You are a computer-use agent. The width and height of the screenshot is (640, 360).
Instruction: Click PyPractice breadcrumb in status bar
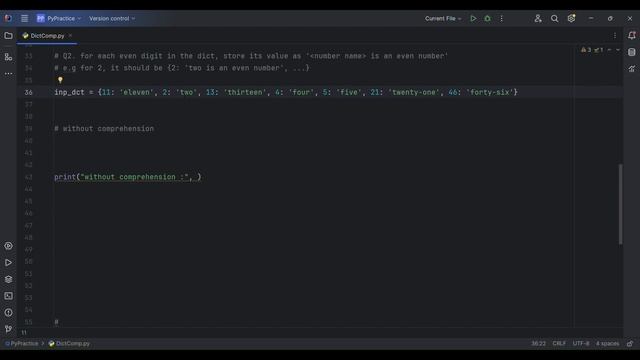pos(22,344)
